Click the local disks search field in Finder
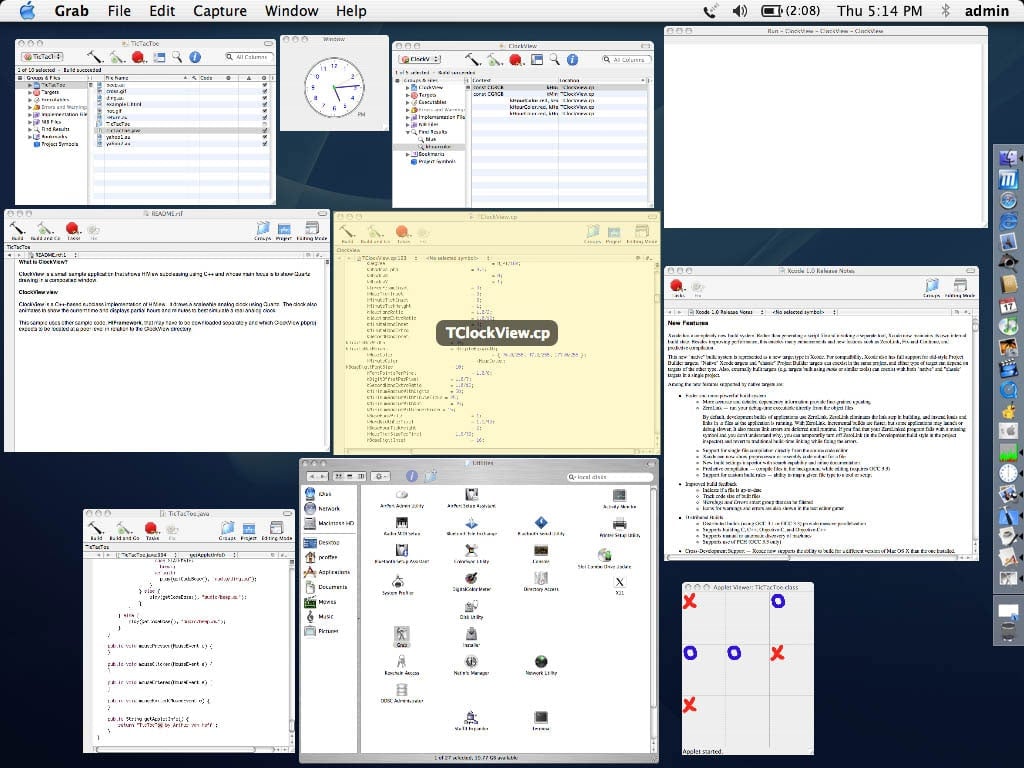 pos(610,477)
